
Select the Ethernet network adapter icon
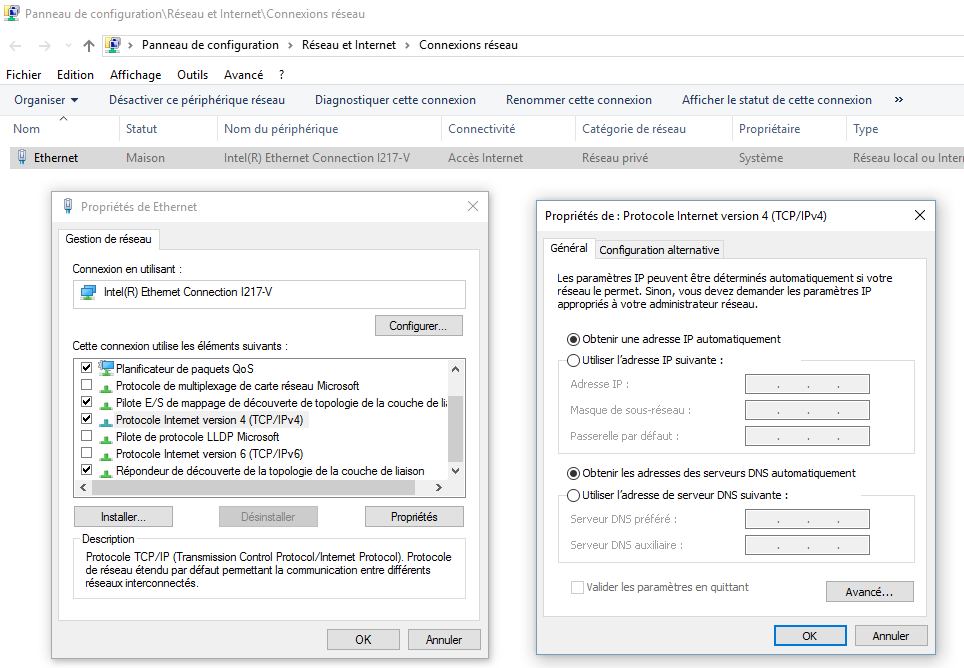(x=22, y=157)
